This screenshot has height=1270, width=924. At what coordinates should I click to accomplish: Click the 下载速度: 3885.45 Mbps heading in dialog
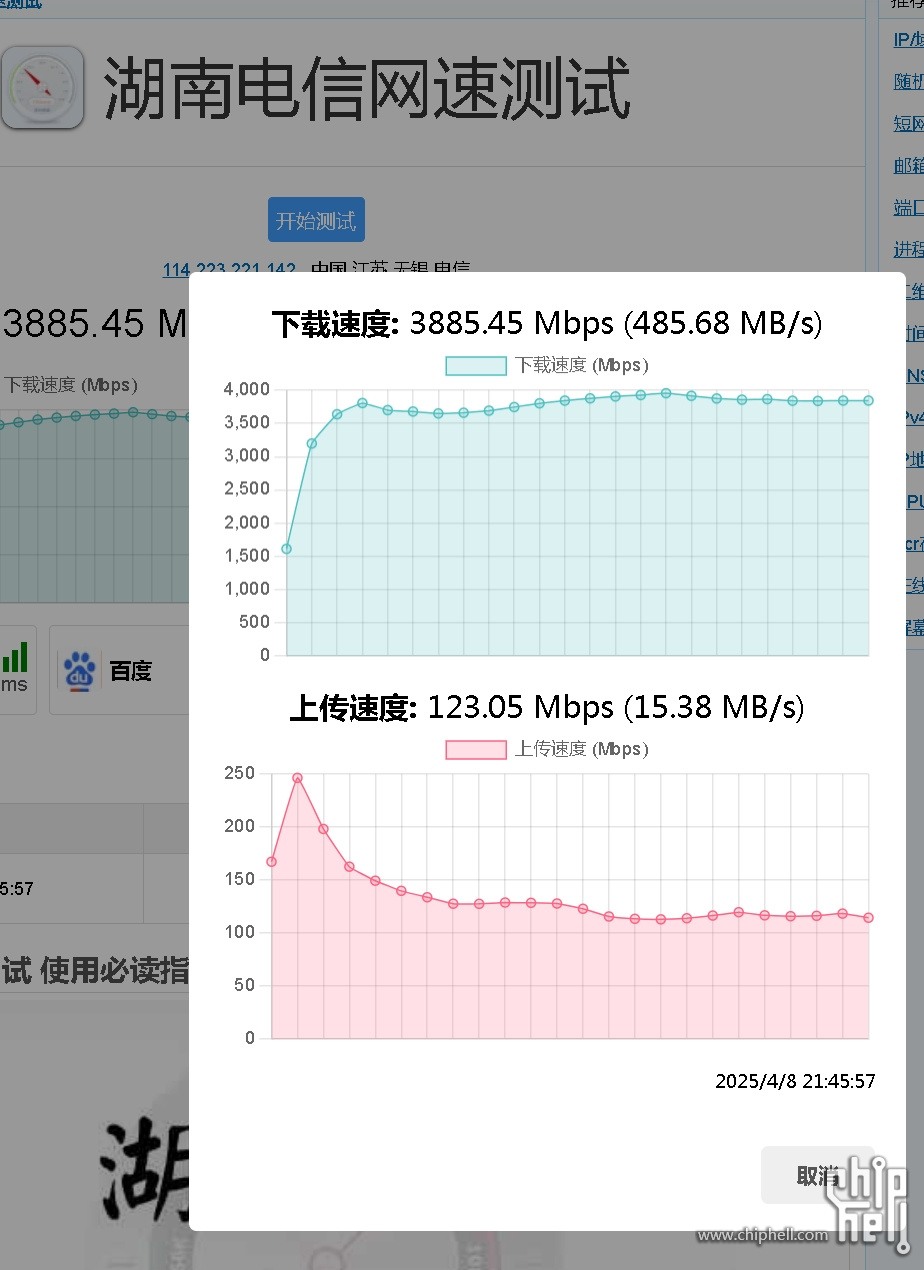coord(547,324)
